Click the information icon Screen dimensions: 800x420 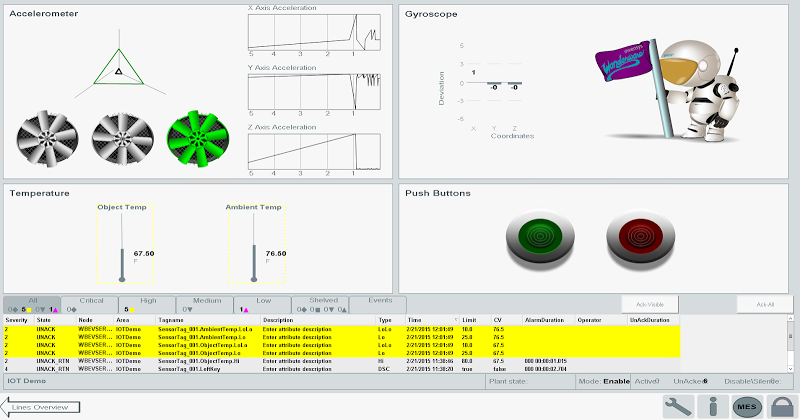(713, 407)
